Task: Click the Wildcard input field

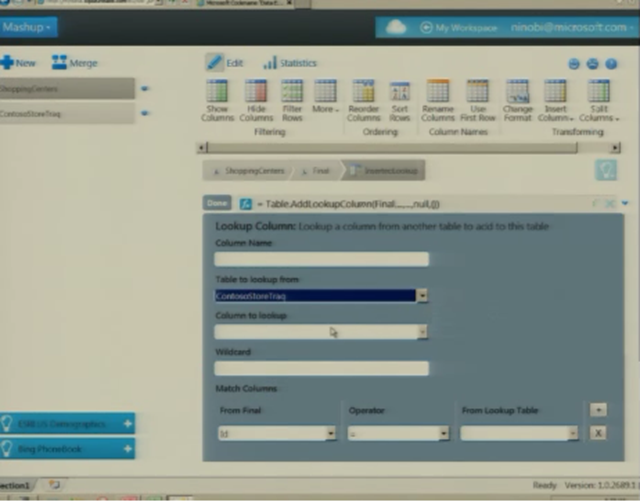Action: 322,368
